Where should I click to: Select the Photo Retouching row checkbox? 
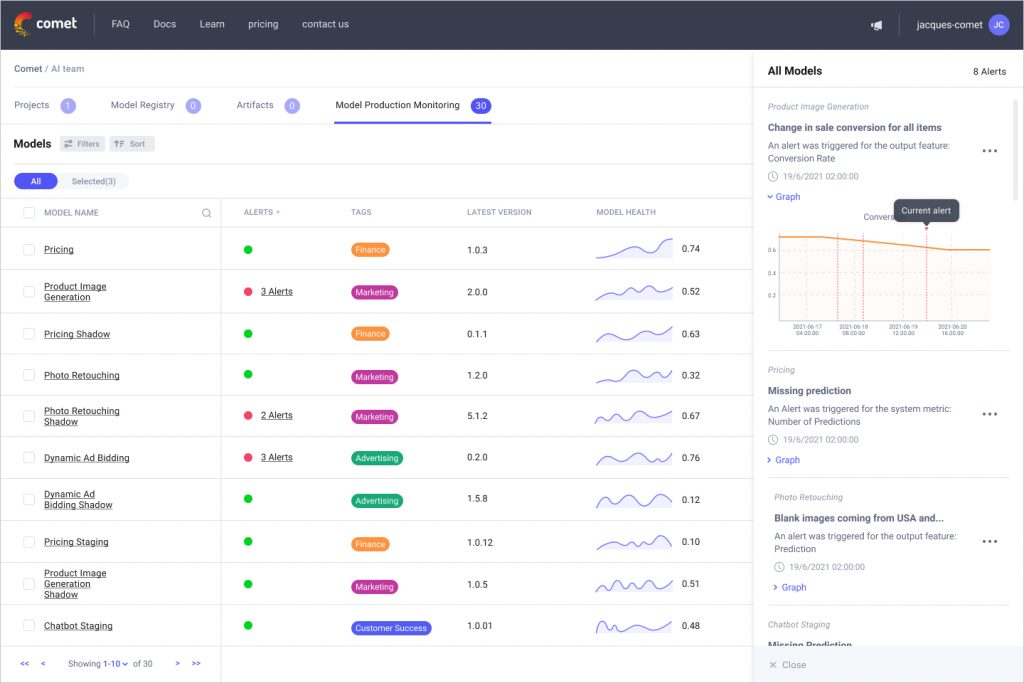tap(29, 376)
